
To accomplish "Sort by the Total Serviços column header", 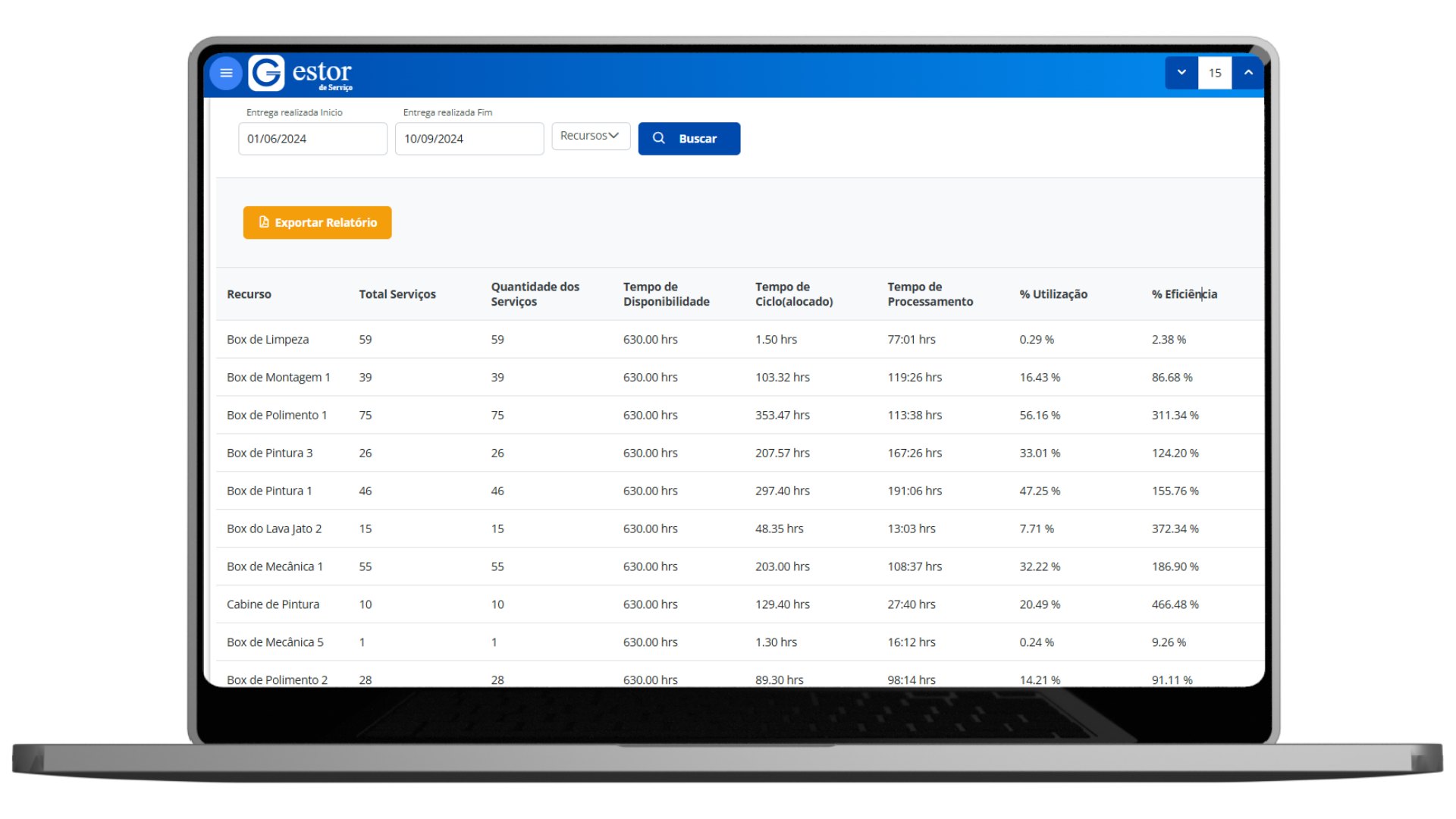I will point(397,294).
